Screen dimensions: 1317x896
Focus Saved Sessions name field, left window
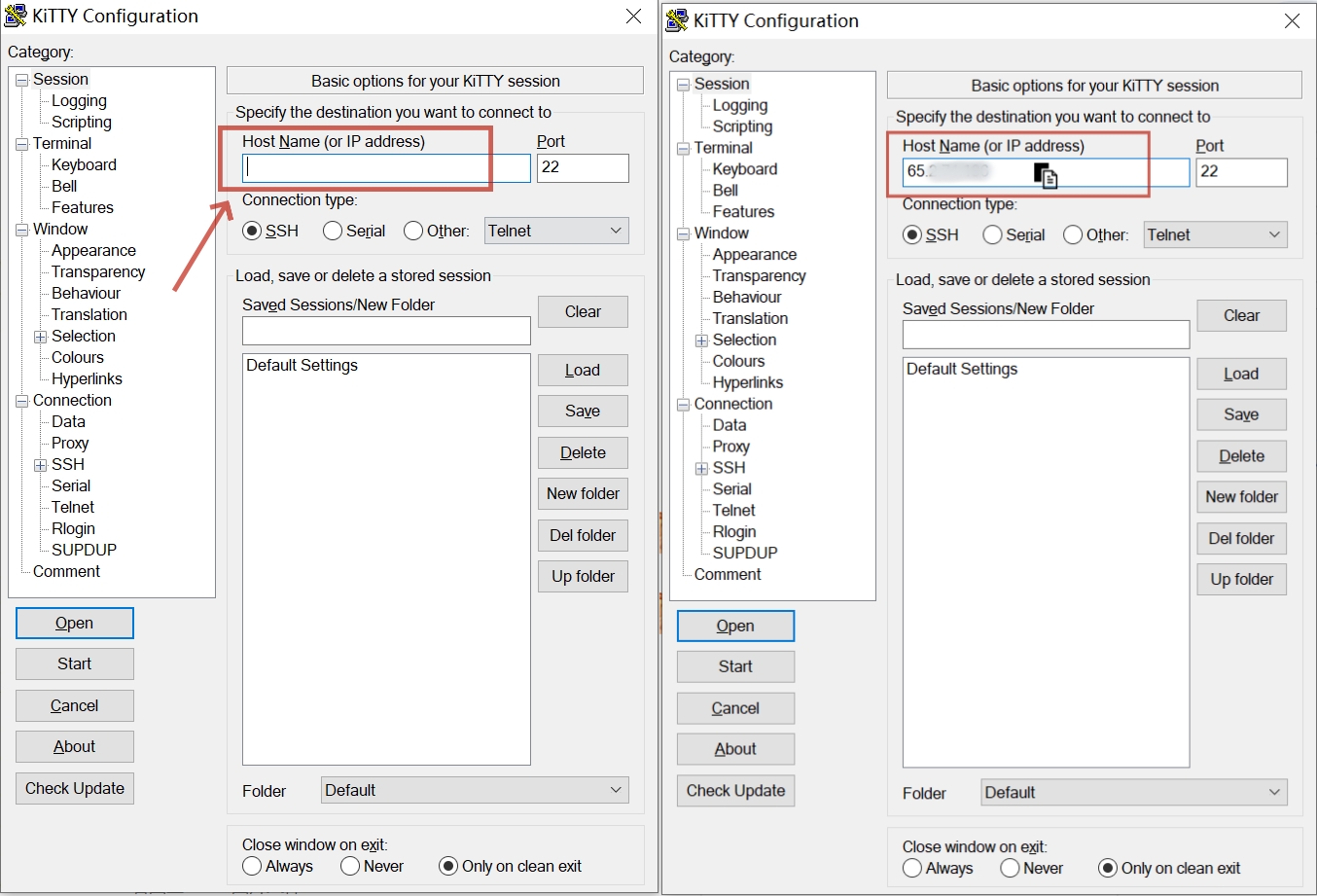386,331
